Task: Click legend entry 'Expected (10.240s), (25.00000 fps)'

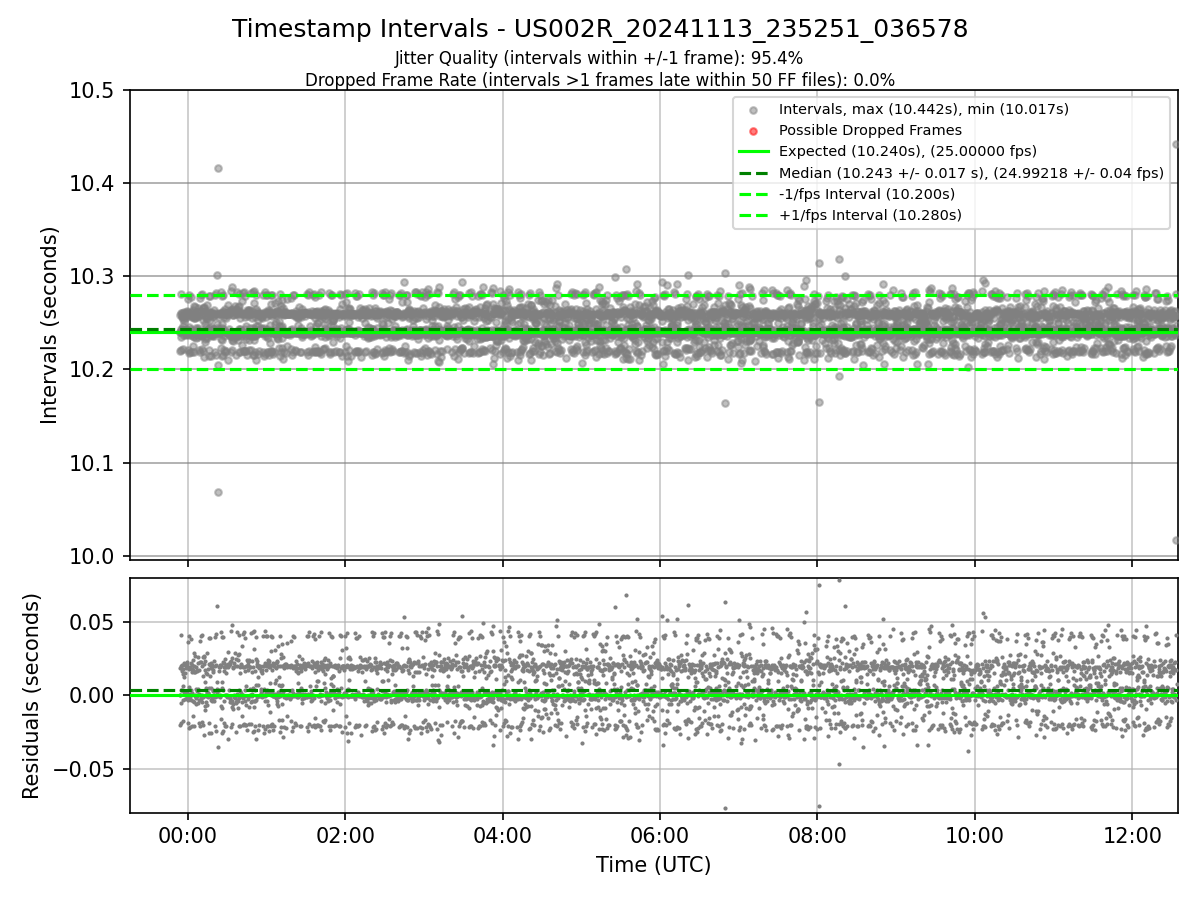Action: pos(908,151)
